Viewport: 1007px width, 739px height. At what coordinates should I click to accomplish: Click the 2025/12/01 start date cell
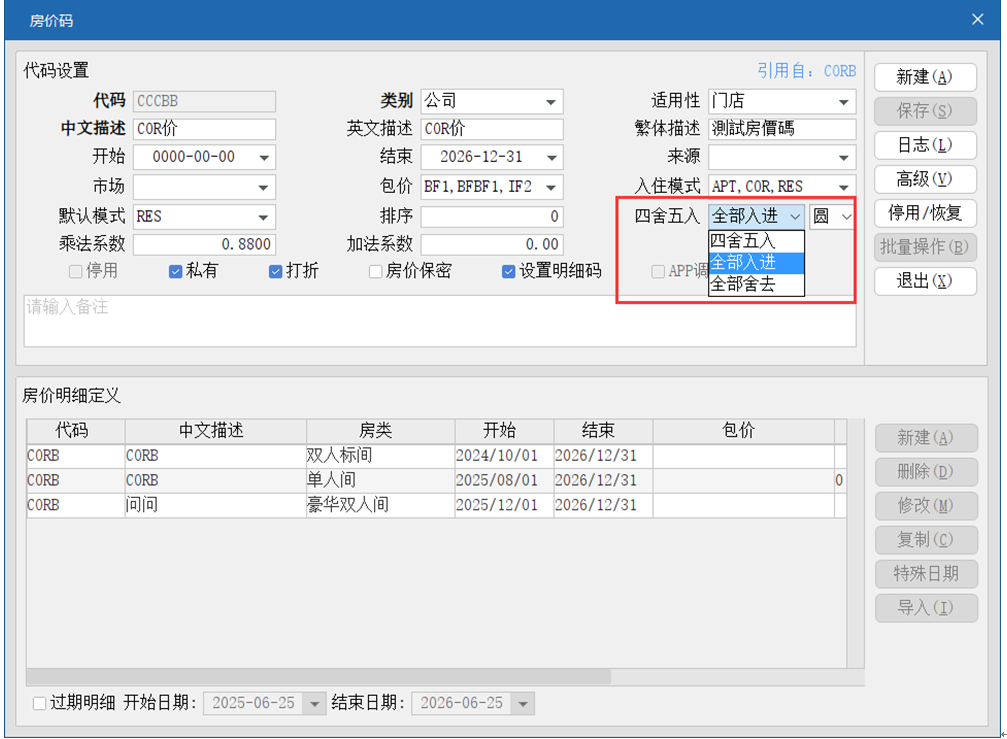coord(504,505)
